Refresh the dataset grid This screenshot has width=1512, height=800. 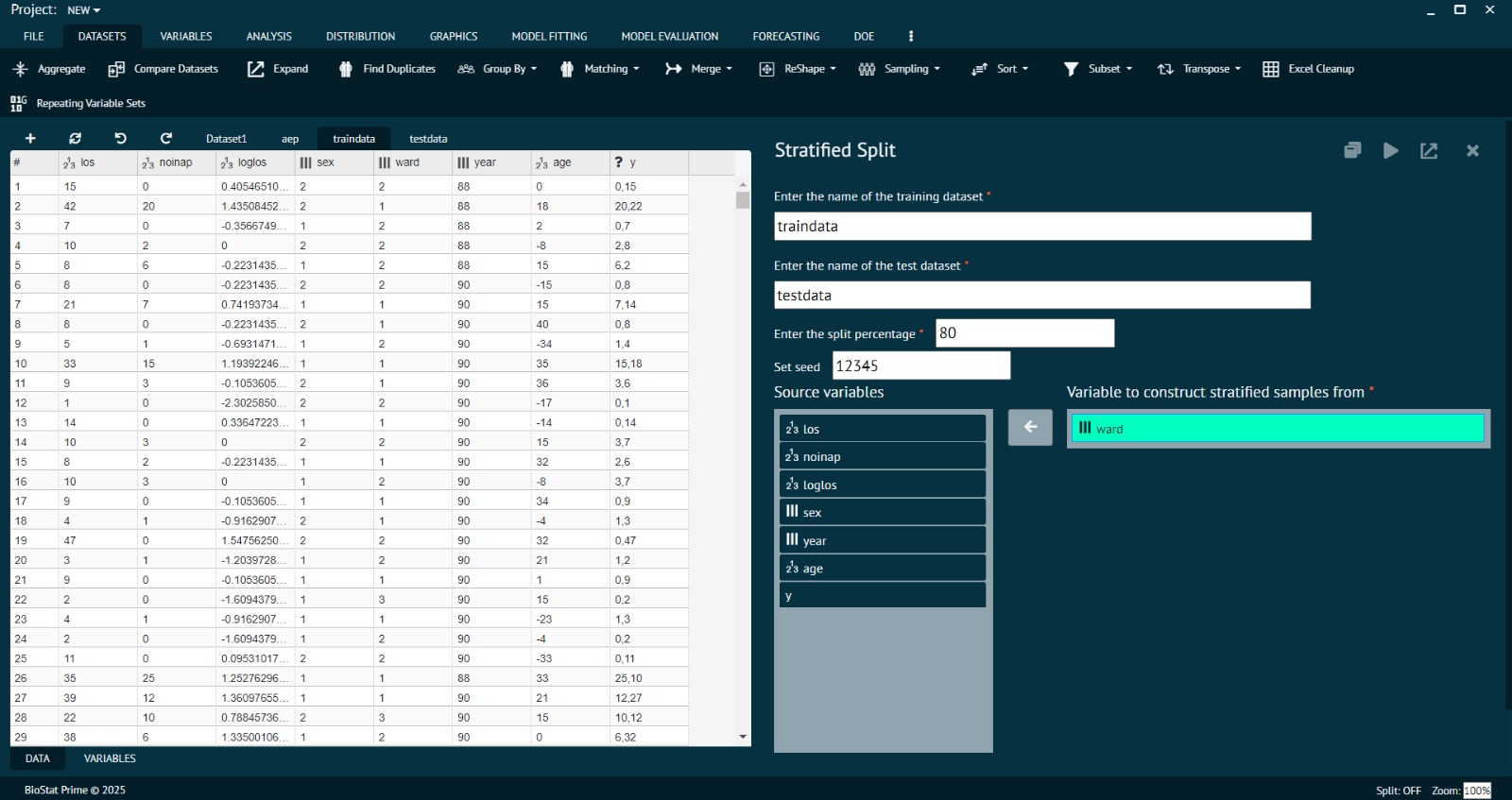[76, 139]
